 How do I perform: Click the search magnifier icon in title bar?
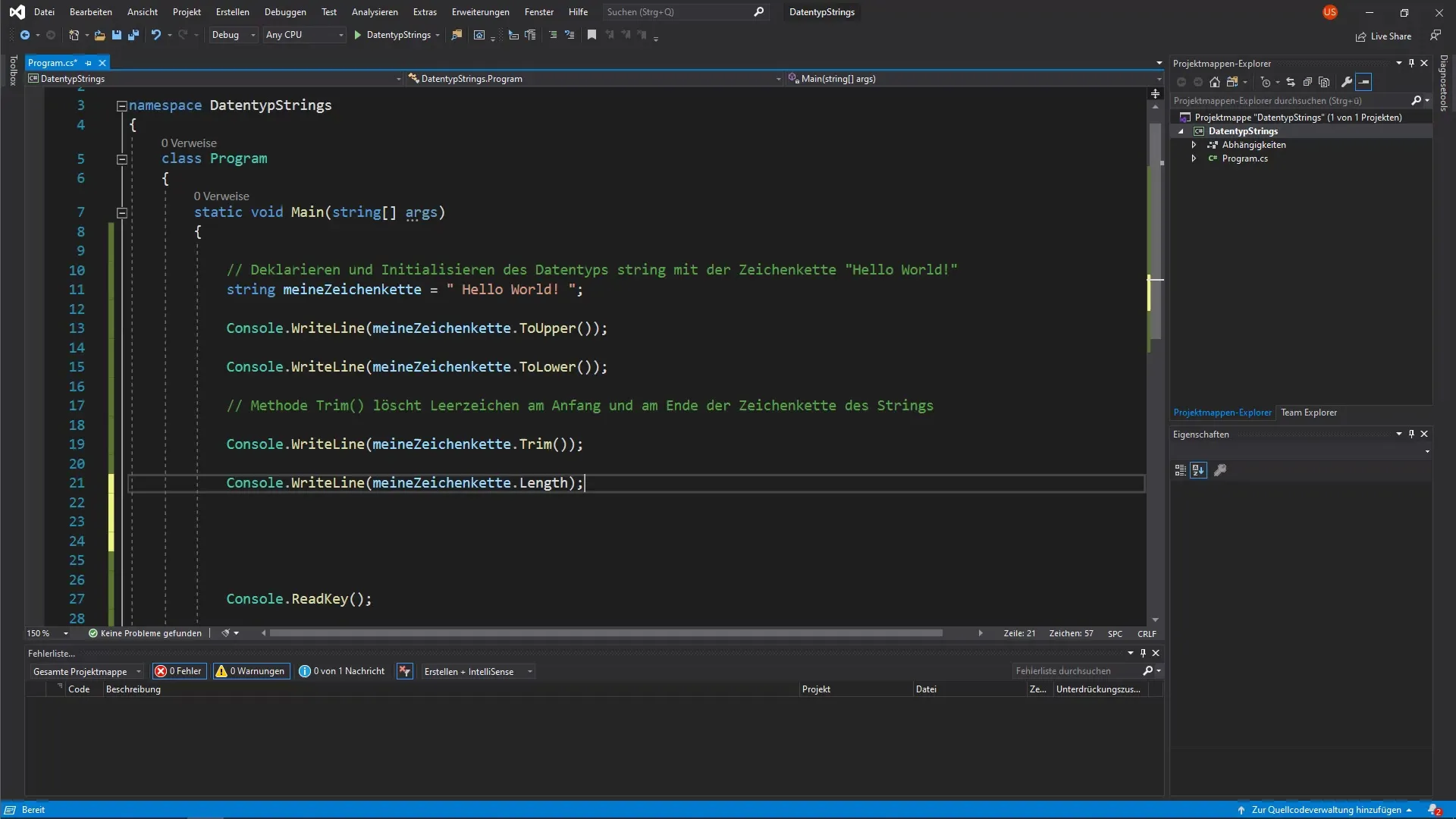(x=758, y=12)
